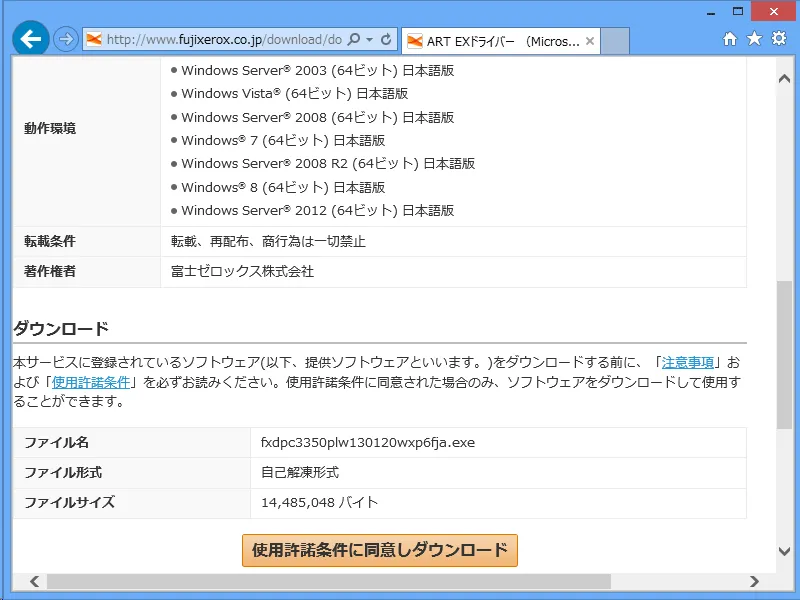Viewport: 800px width, 600px height.
Task: Click the Fuji Xerox favicon in the address bar
Action: (x=92, y=40)
